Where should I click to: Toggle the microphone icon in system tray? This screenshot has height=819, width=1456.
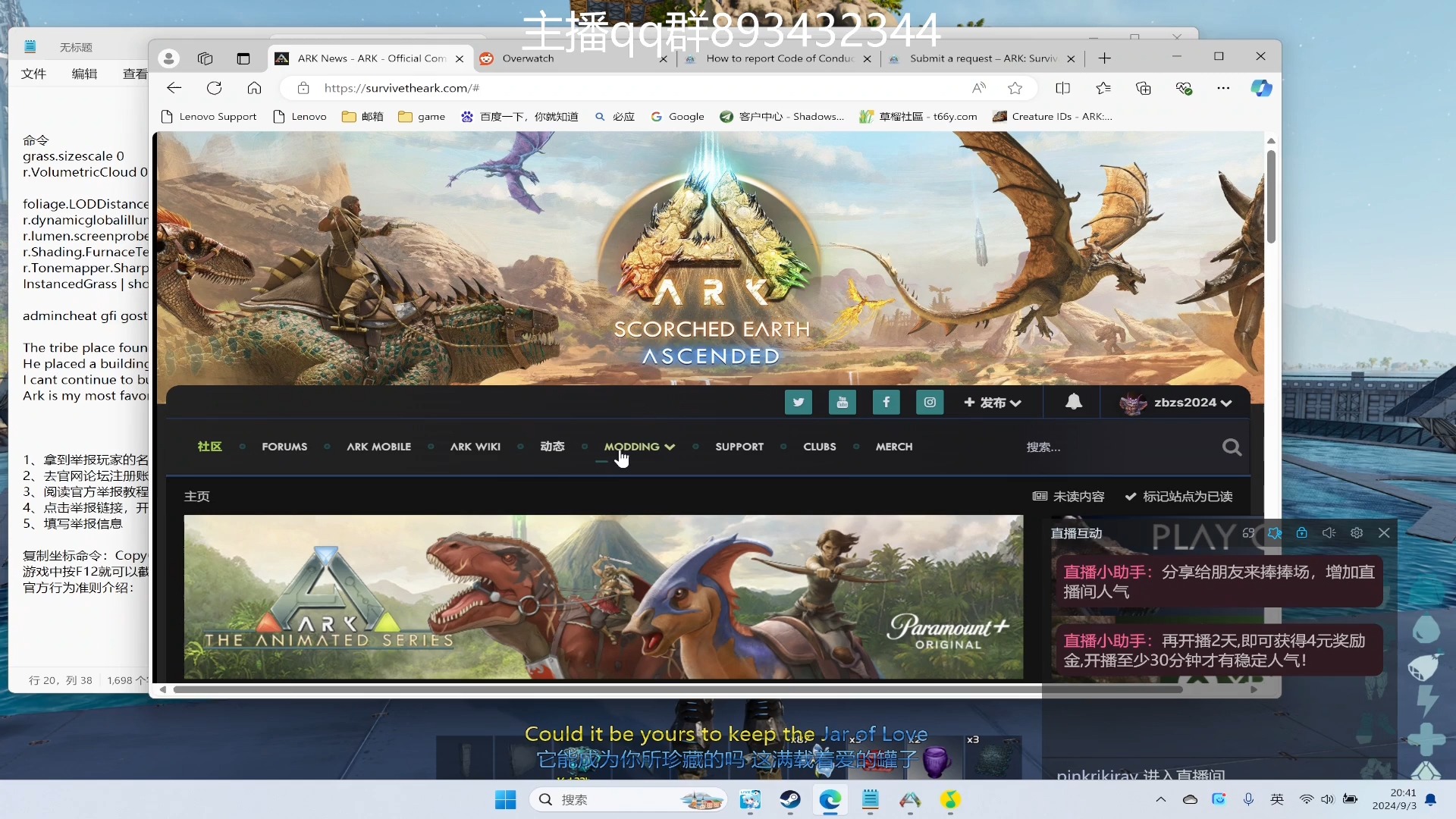1248,799
